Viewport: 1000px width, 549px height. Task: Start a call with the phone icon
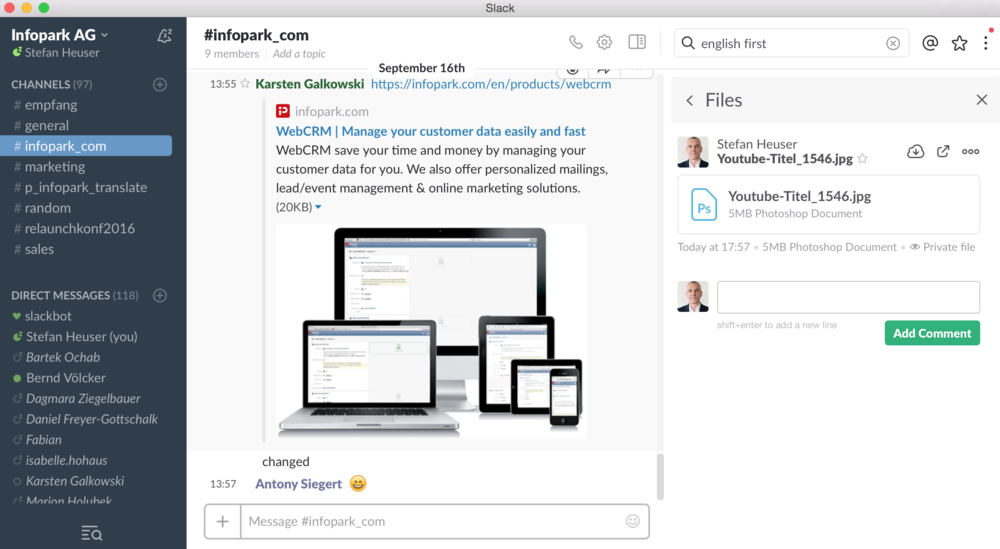575,42
